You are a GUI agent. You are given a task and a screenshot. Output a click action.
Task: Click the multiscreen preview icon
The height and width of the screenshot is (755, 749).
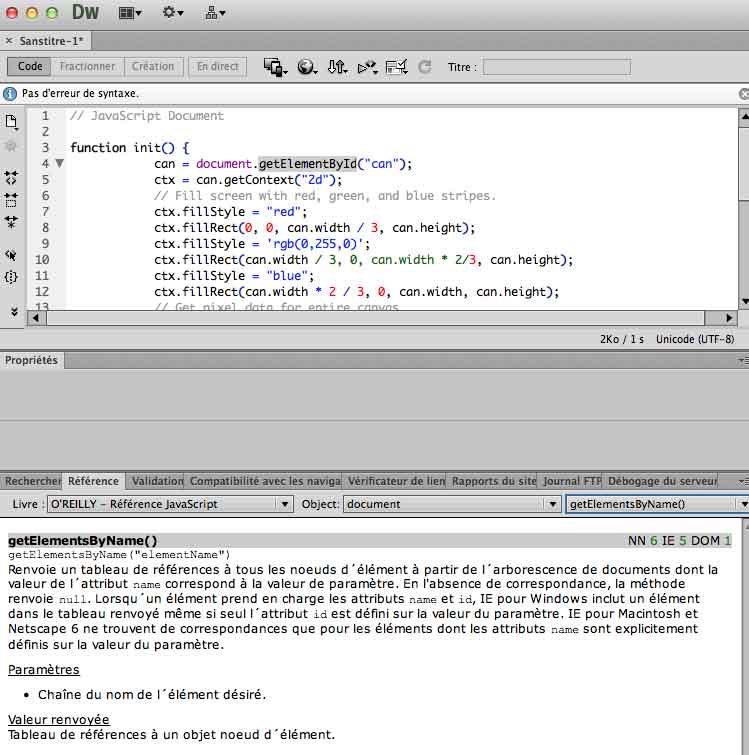coord(275,67)
